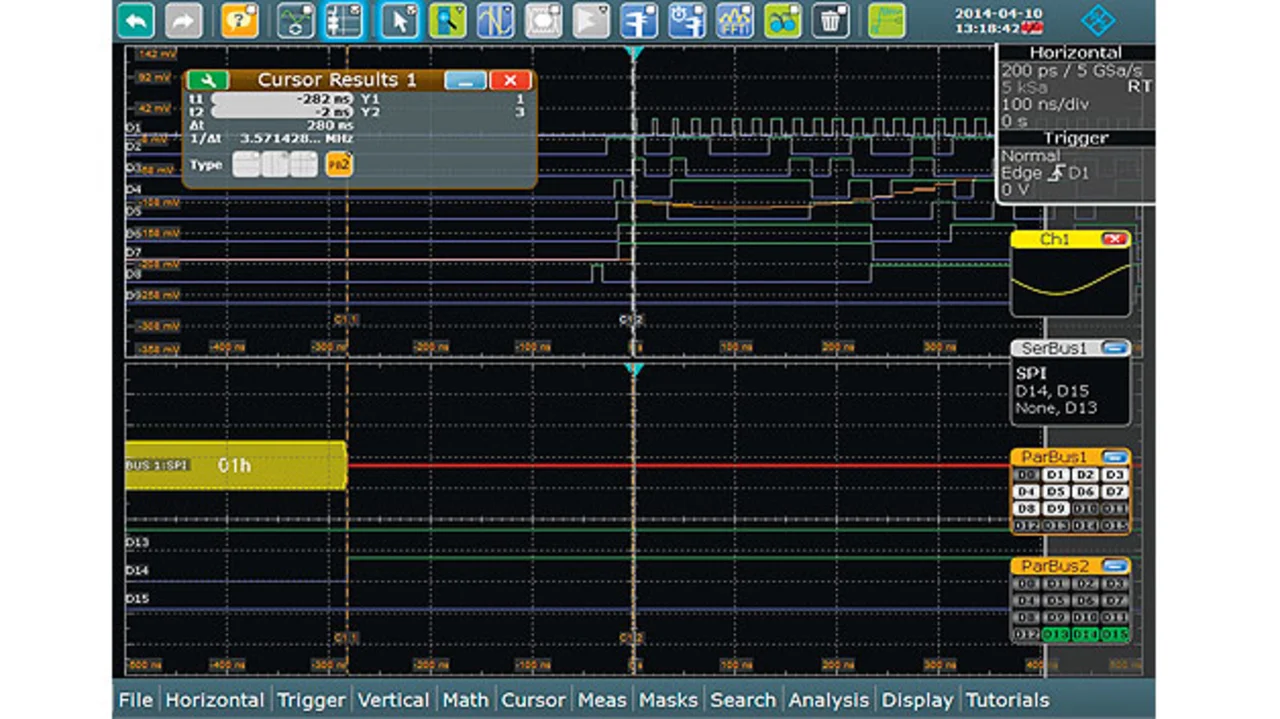The image size is (1280, 719).
Task: Open the Meas menu
Action: [602, 700]
